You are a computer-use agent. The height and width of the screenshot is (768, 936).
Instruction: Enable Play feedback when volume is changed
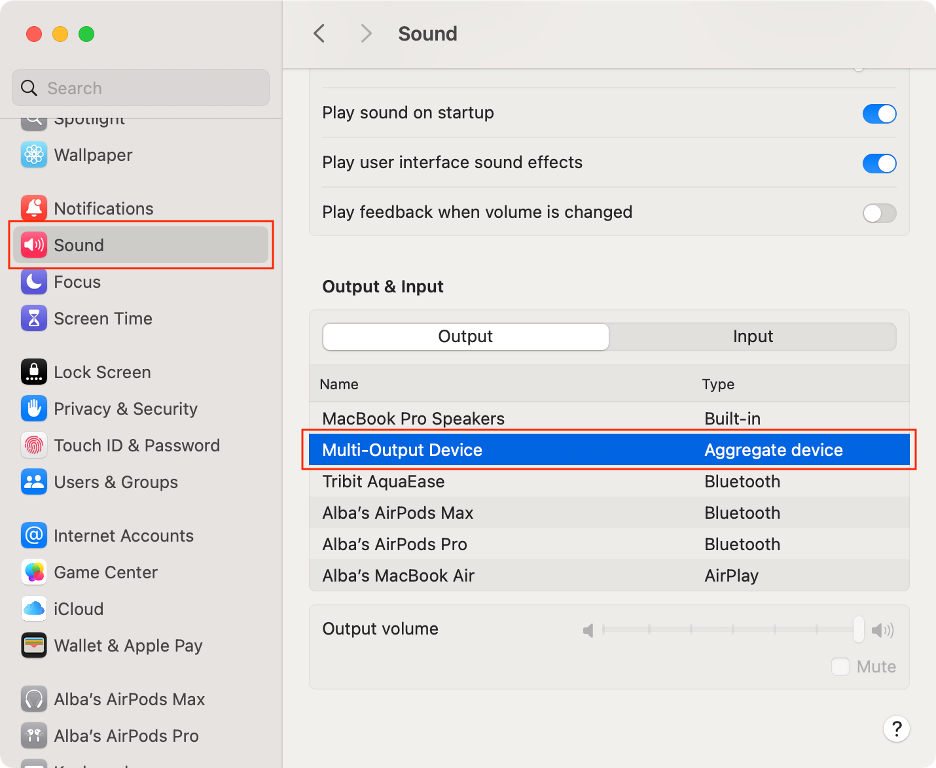(x=879, y=212)
